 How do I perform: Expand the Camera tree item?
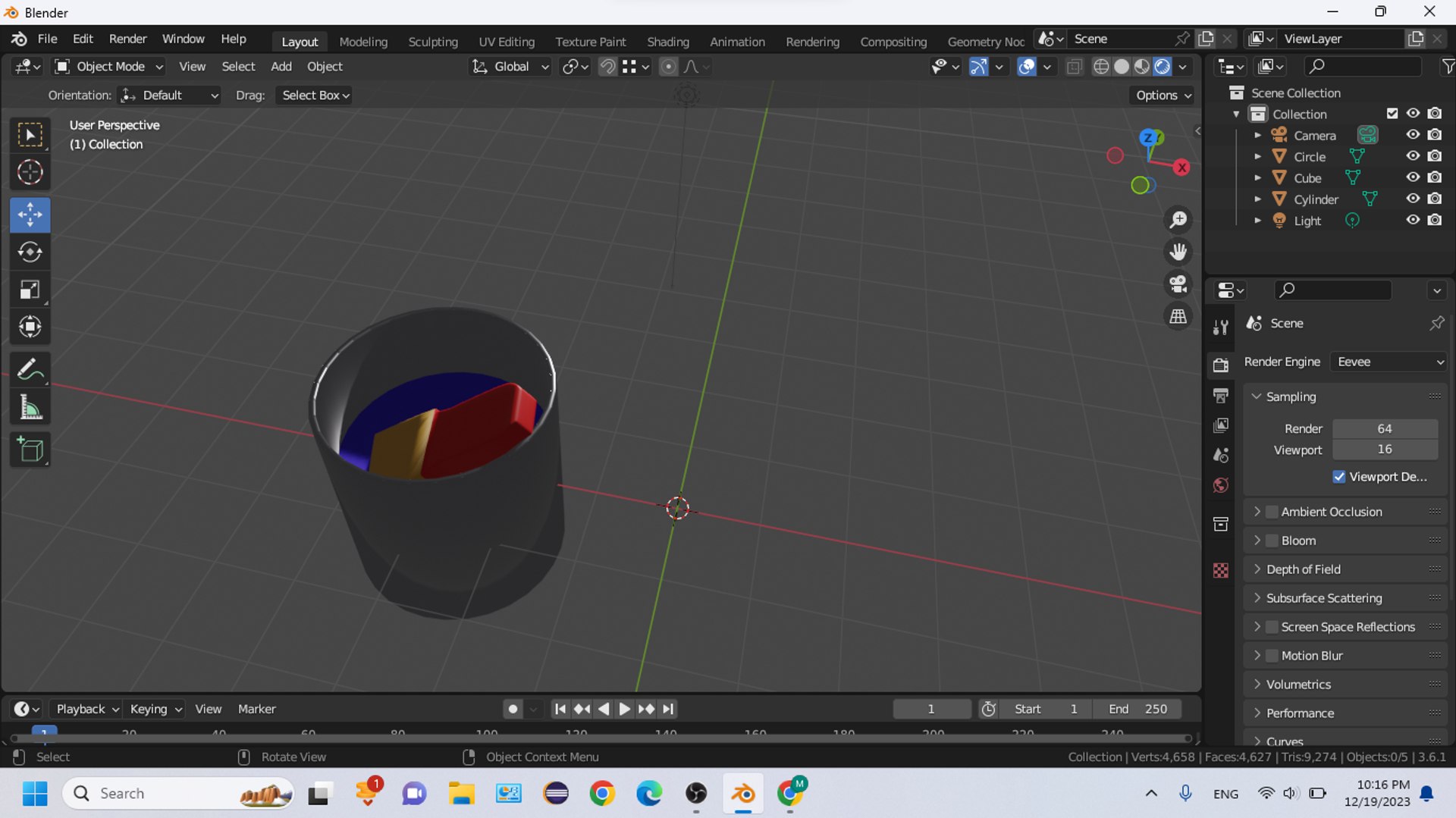click(x=1257, y=135)
